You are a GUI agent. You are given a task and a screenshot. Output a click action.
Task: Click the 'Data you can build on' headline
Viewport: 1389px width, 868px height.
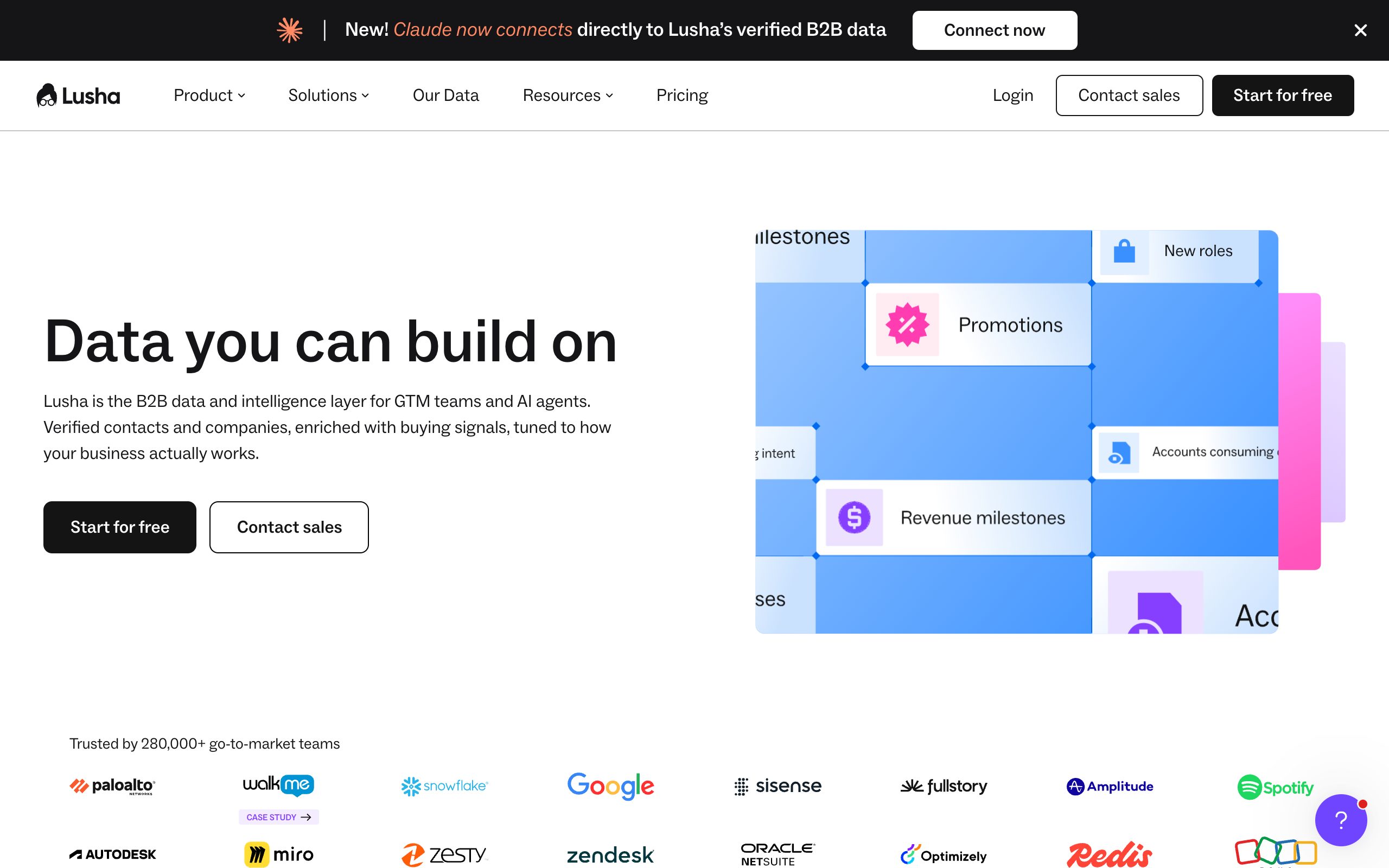(330, 342)
